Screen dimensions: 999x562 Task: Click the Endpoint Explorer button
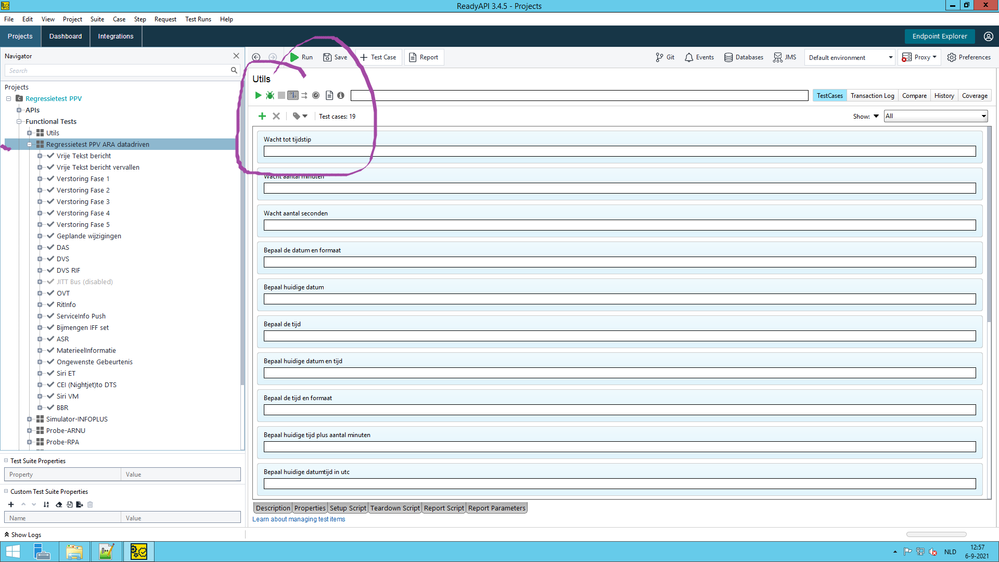pyautogui.click(x=939, y=36)
